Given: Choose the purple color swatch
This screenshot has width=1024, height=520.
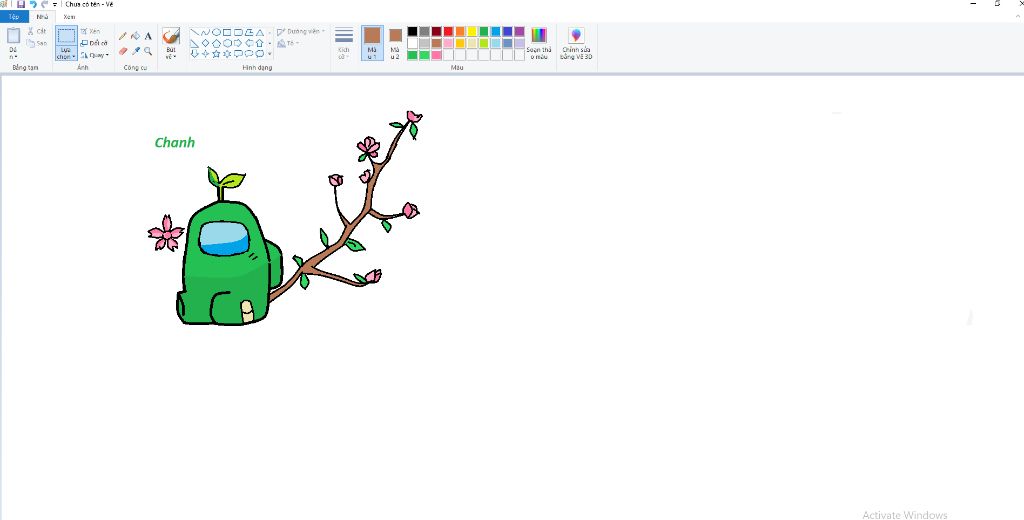Looking at the screenshot, I should pos(519,31).
